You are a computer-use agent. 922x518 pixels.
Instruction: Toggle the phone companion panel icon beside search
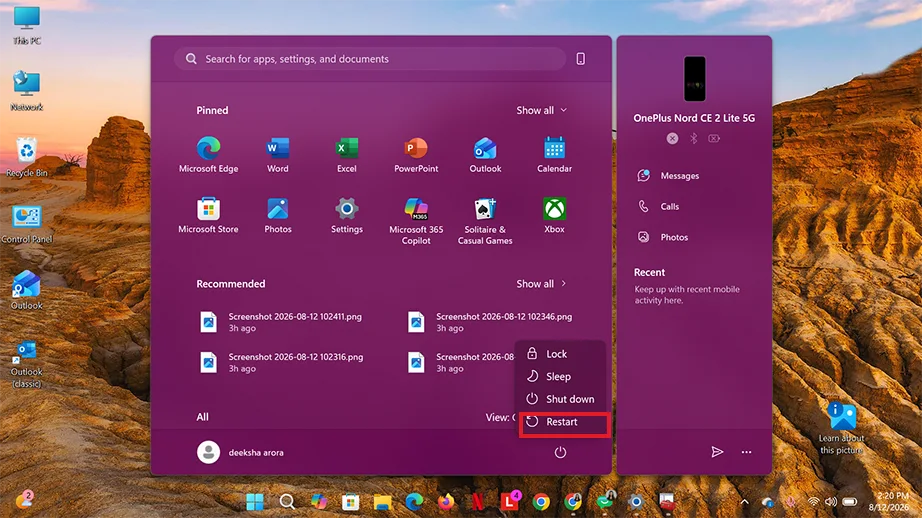pyautogui.click(x=580, y=59)
